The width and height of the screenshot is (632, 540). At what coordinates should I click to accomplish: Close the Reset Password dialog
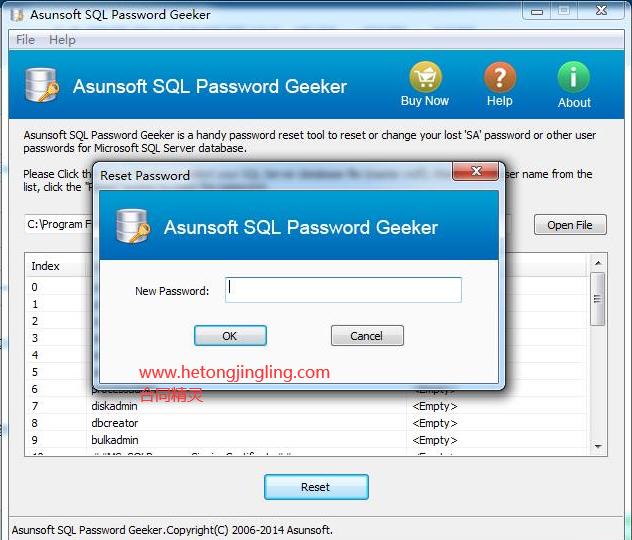point(476,171)
